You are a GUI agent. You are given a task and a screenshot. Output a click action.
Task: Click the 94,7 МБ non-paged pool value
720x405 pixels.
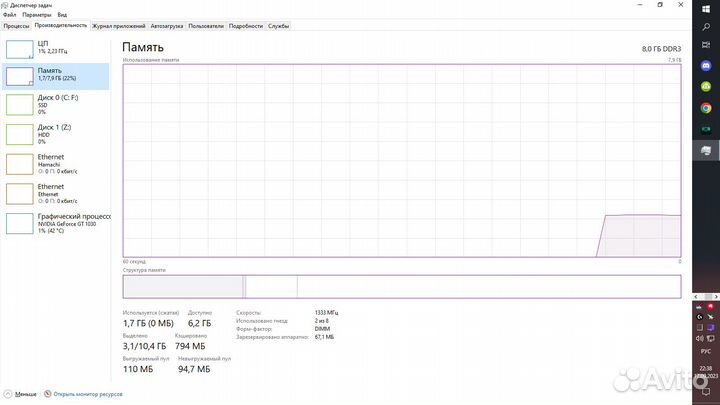pyautogui.click(x=194, y=369)
